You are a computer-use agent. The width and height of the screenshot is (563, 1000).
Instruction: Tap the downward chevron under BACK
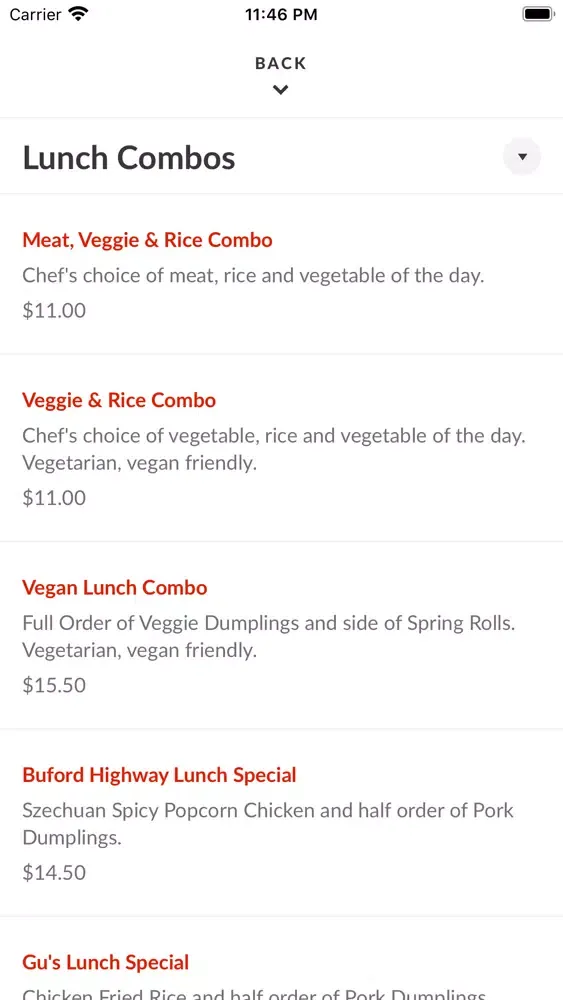click(x=281, y=90)
